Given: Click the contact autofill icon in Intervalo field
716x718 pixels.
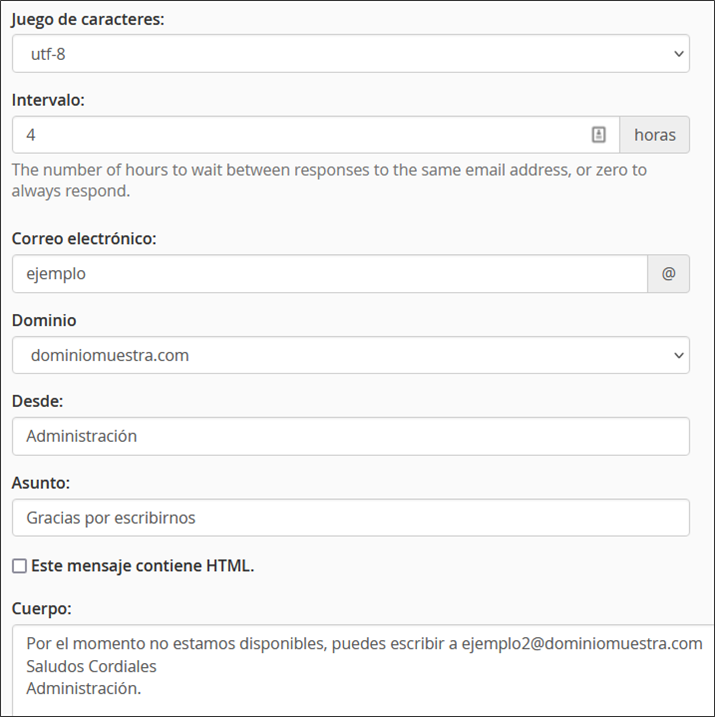Looking at the screenshot, I should point(598,135).
